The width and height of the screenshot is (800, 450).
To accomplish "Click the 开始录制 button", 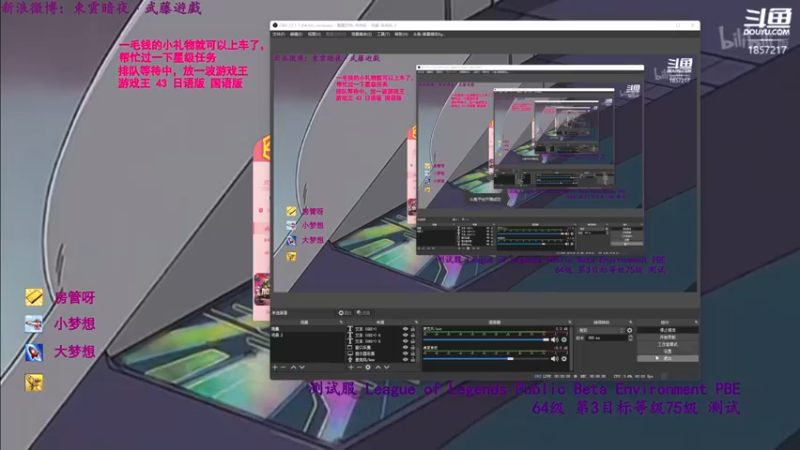I will click(668, 337).
